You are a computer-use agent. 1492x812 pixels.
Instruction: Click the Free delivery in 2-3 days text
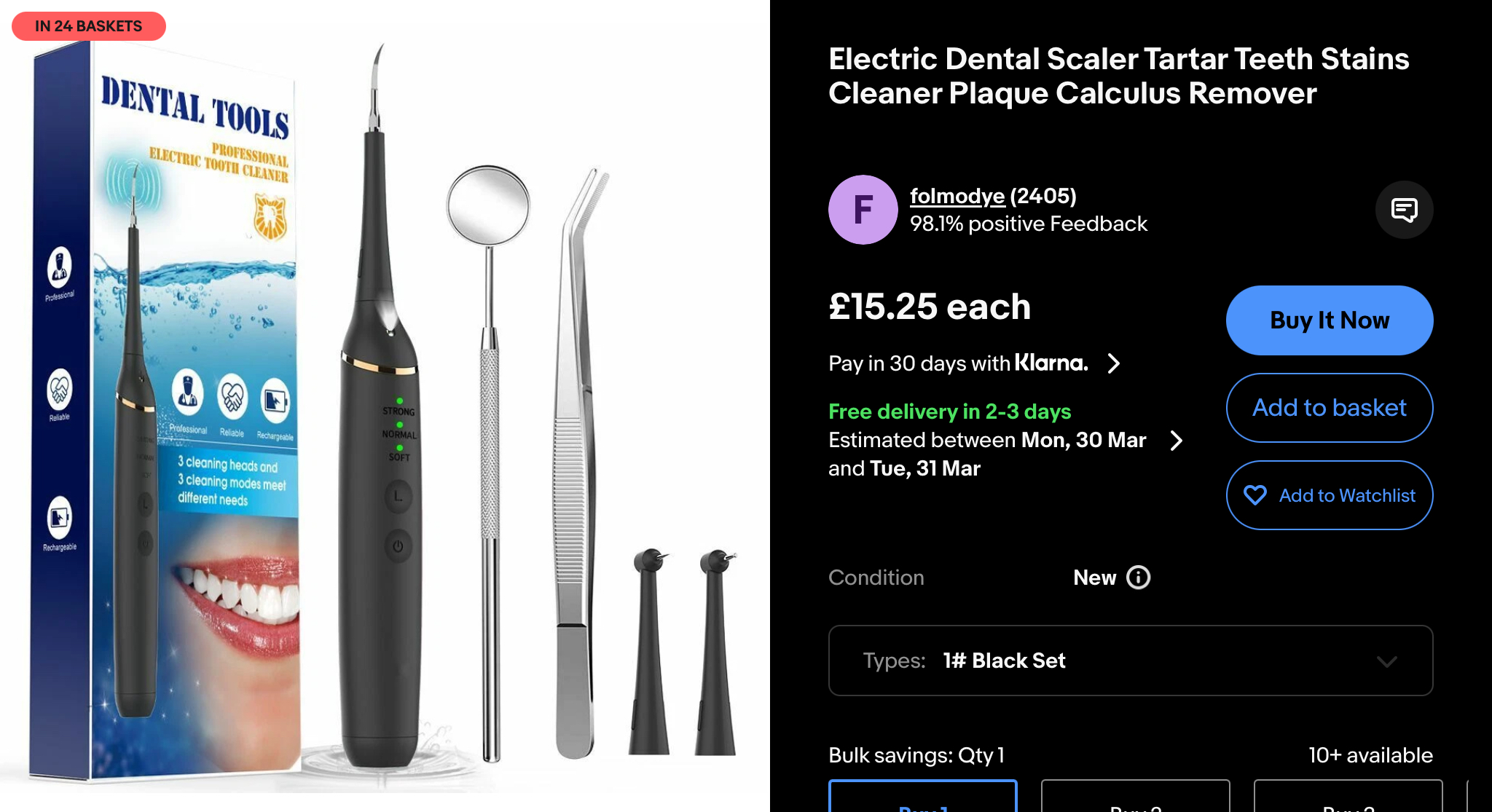click(x=950, y=411)
